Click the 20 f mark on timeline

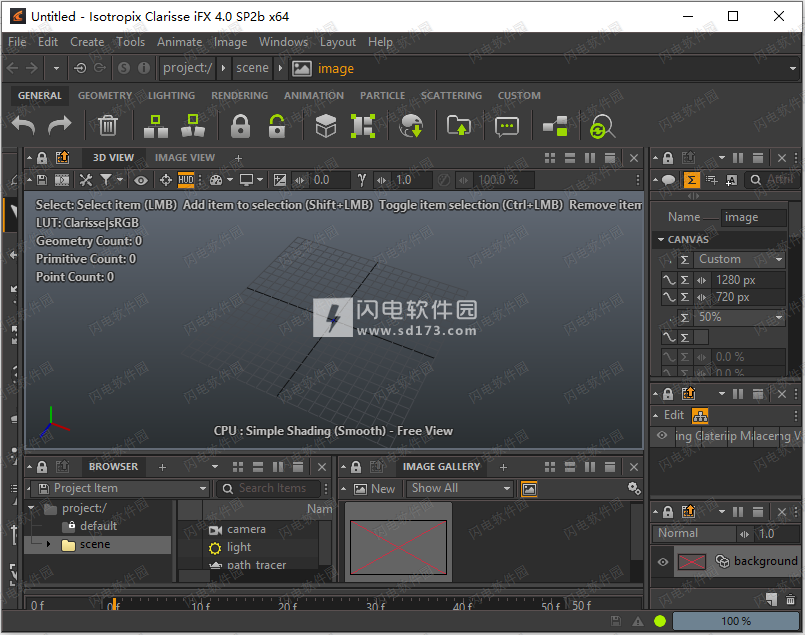[288, 606]
